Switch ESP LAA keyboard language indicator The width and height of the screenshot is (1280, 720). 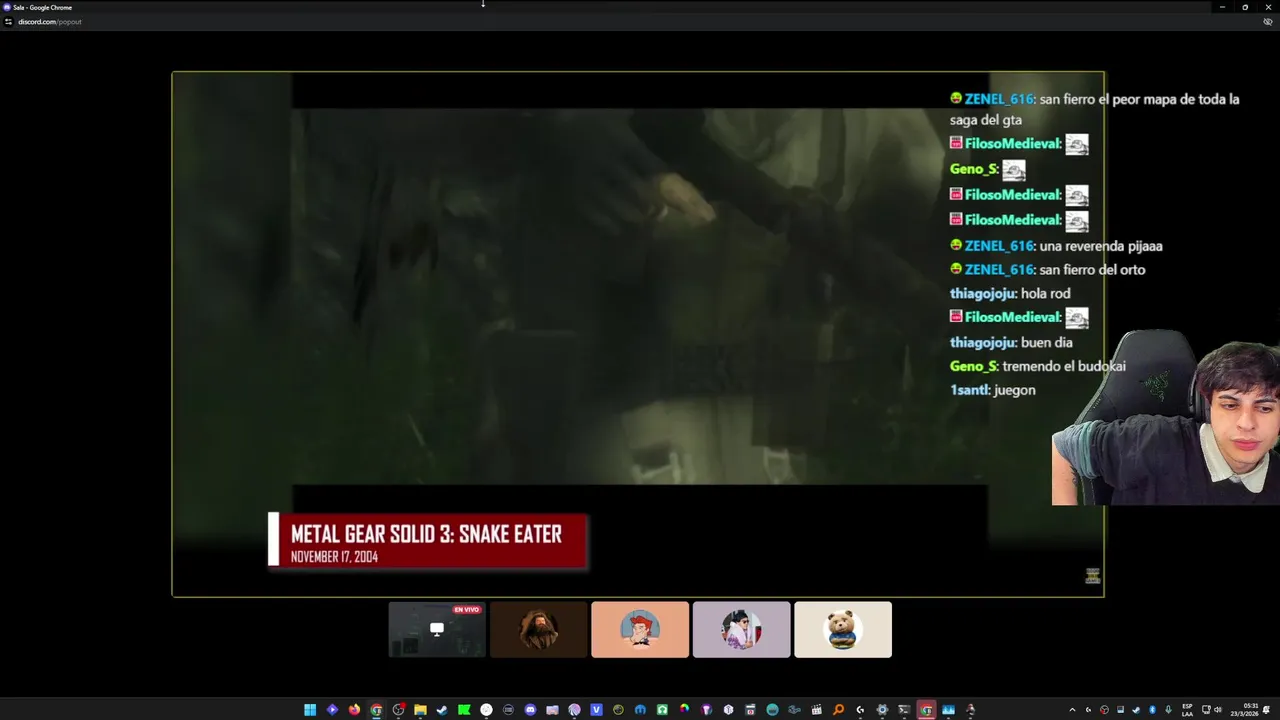click(1187, 710)
